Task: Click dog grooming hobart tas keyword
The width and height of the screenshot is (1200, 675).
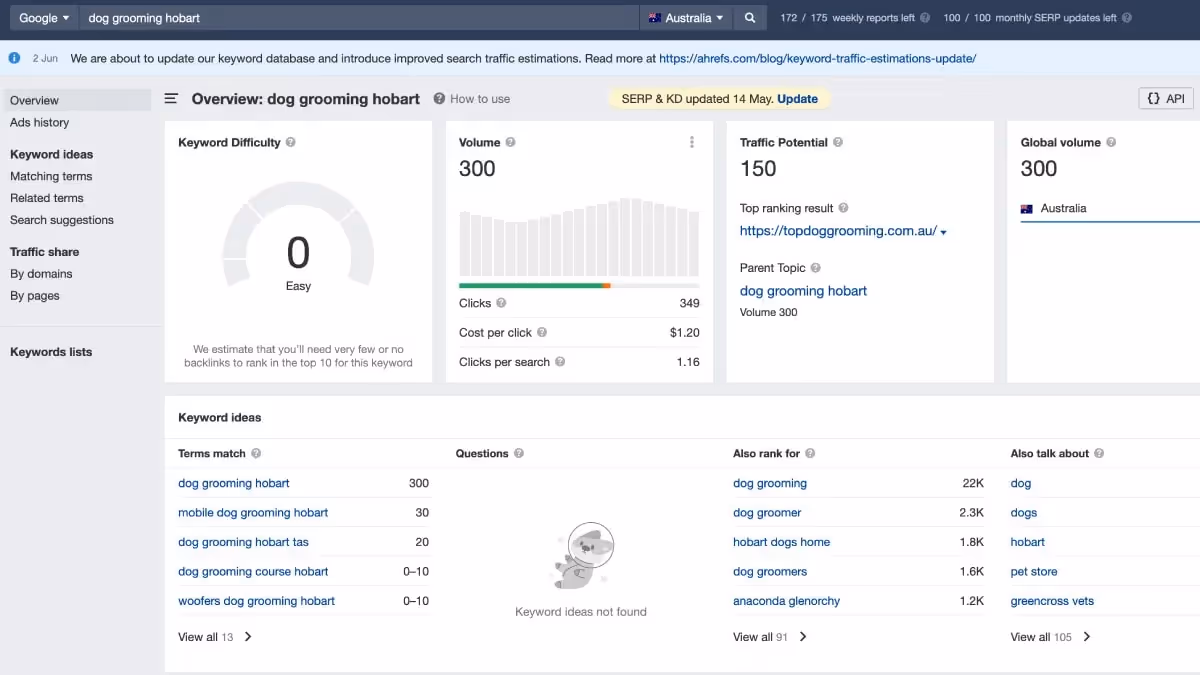Action: (243, 542)
